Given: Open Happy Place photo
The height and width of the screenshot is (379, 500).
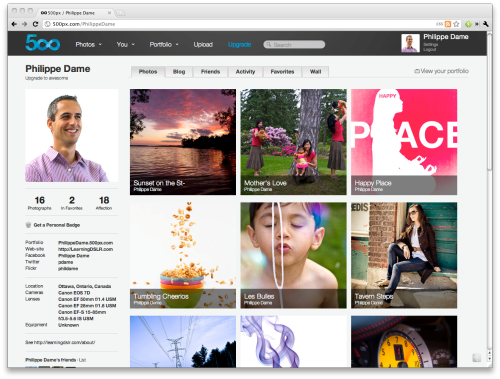Looking at the screenshot, I should coord(404,142).
